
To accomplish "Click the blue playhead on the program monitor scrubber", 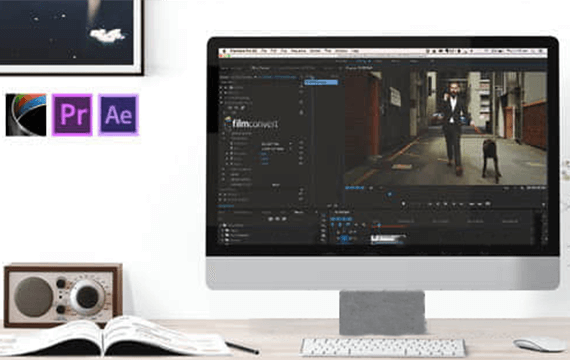I will coord(390,194).
